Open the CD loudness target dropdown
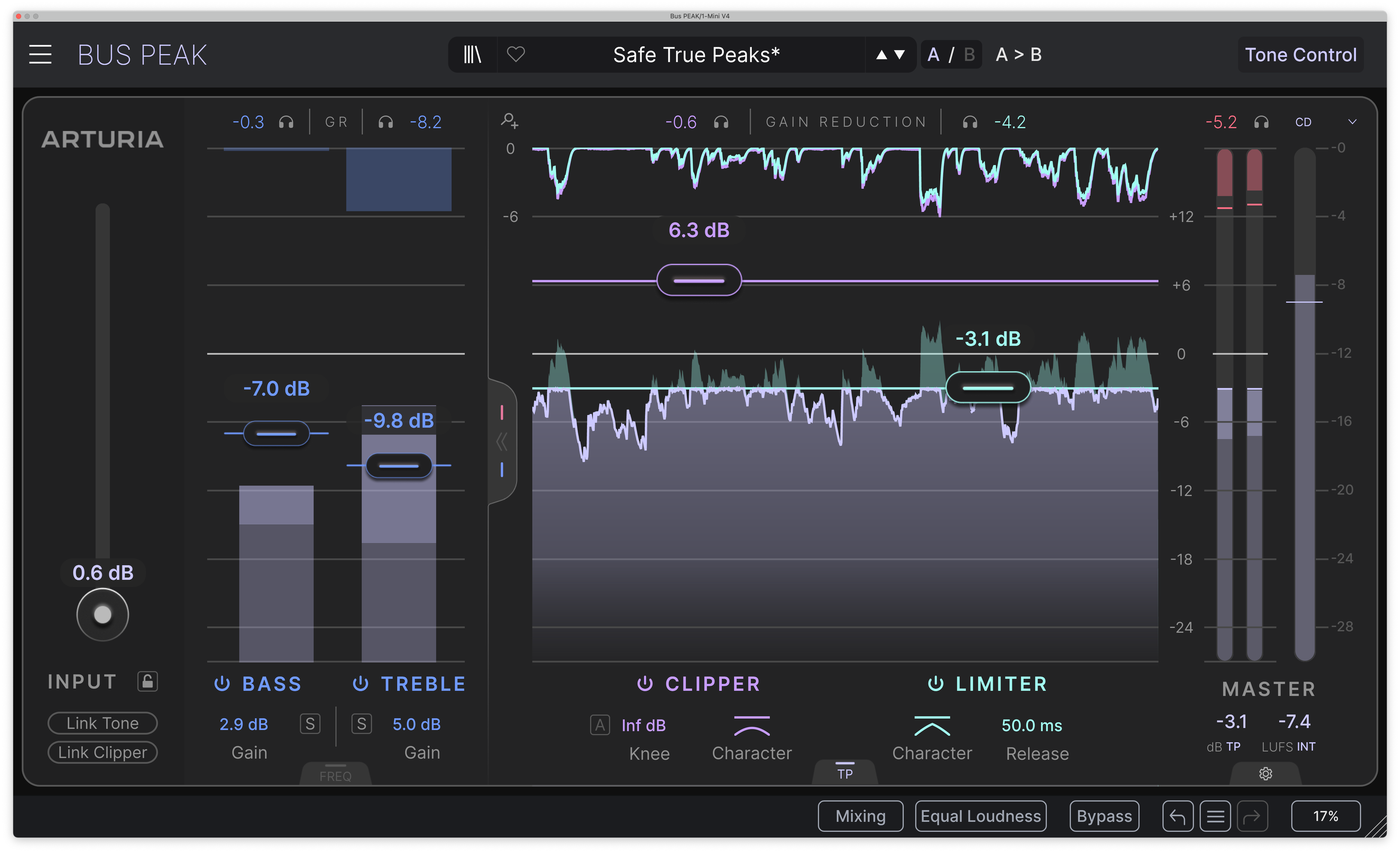Screen dimensions: 1400x853 (1326, 122)
